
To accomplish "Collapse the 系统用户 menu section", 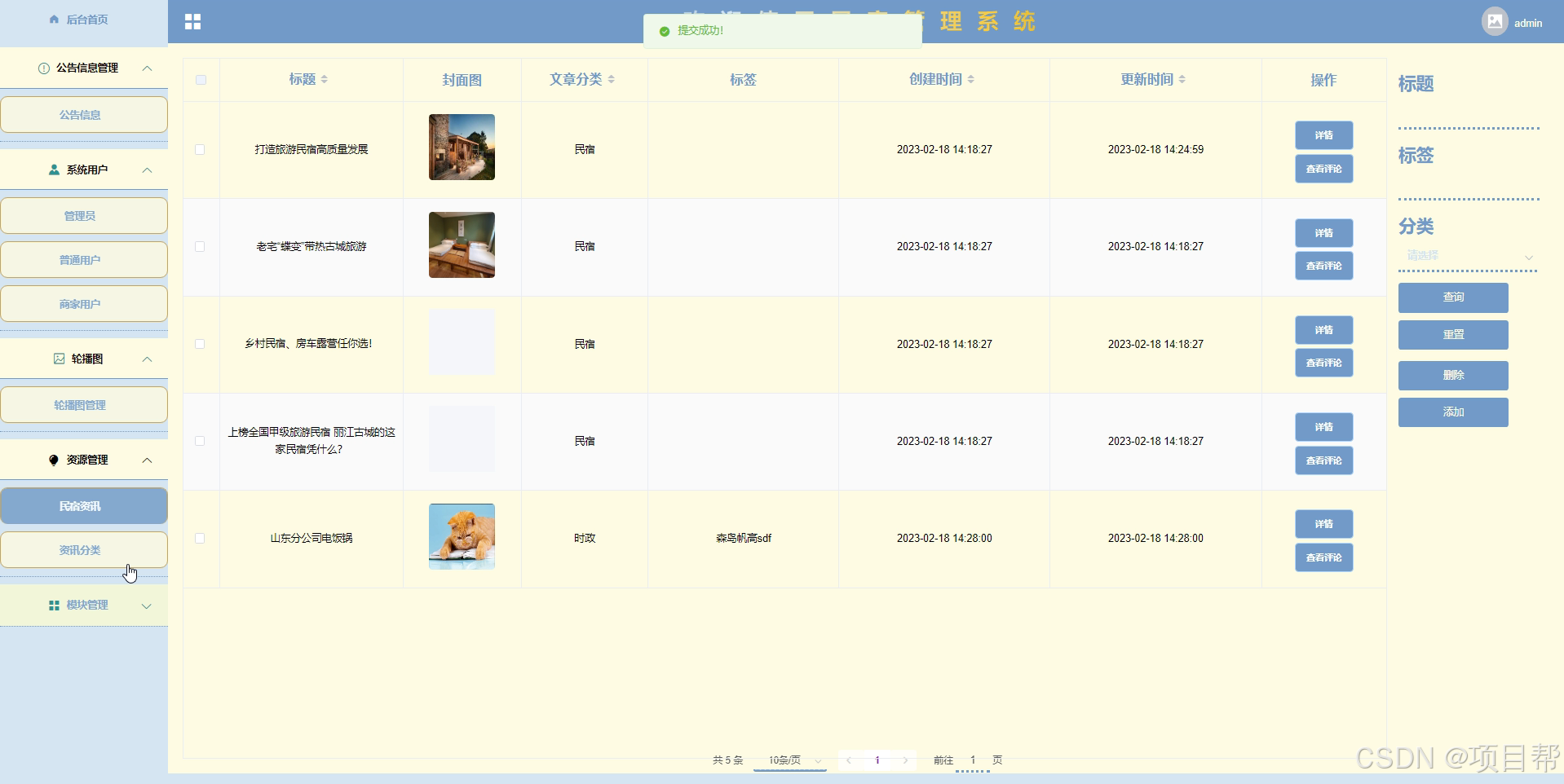I will point(147,170).
